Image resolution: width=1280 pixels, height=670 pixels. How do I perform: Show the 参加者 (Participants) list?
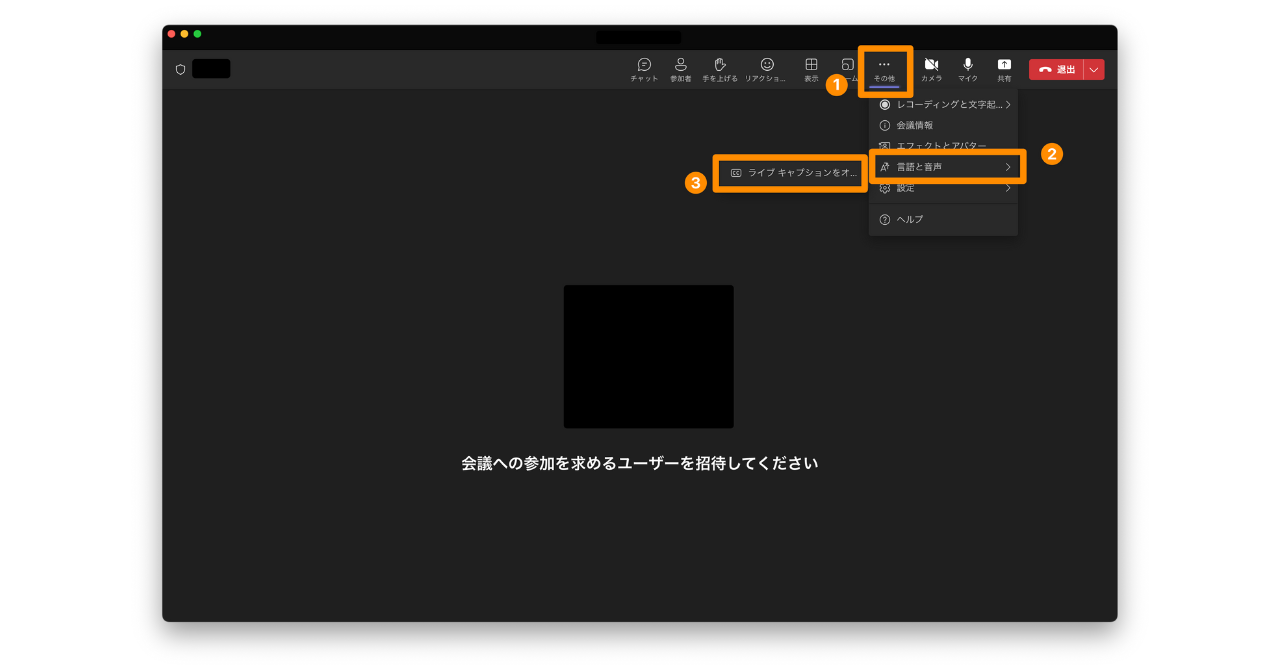[x=680, y=69]
